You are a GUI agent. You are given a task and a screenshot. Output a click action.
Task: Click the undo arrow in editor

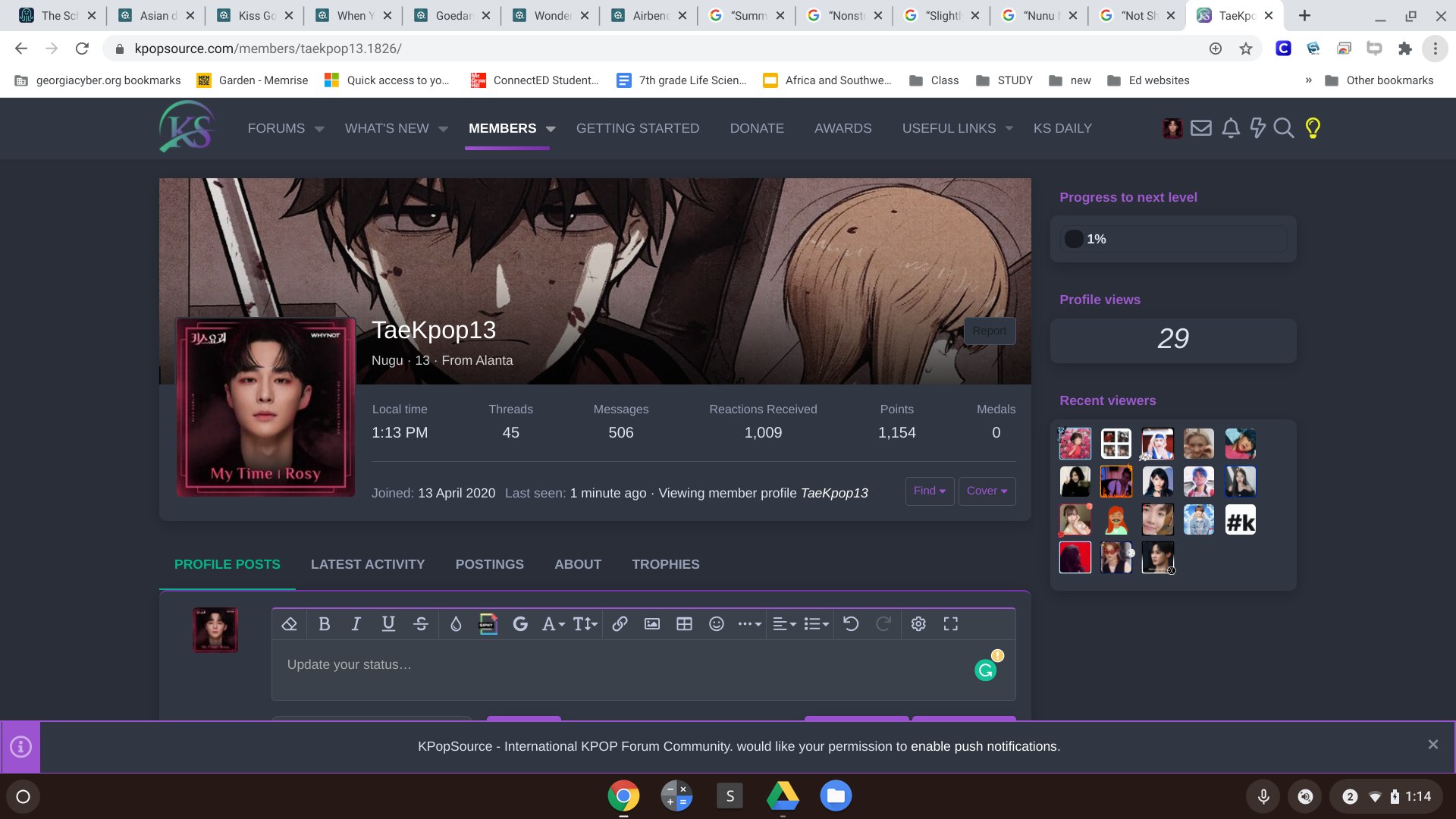click(851, 624)
